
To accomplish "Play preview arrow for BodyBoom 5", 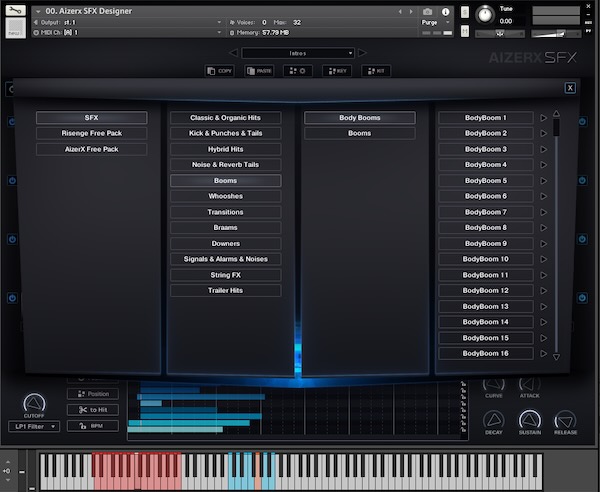I will [543, 181].
